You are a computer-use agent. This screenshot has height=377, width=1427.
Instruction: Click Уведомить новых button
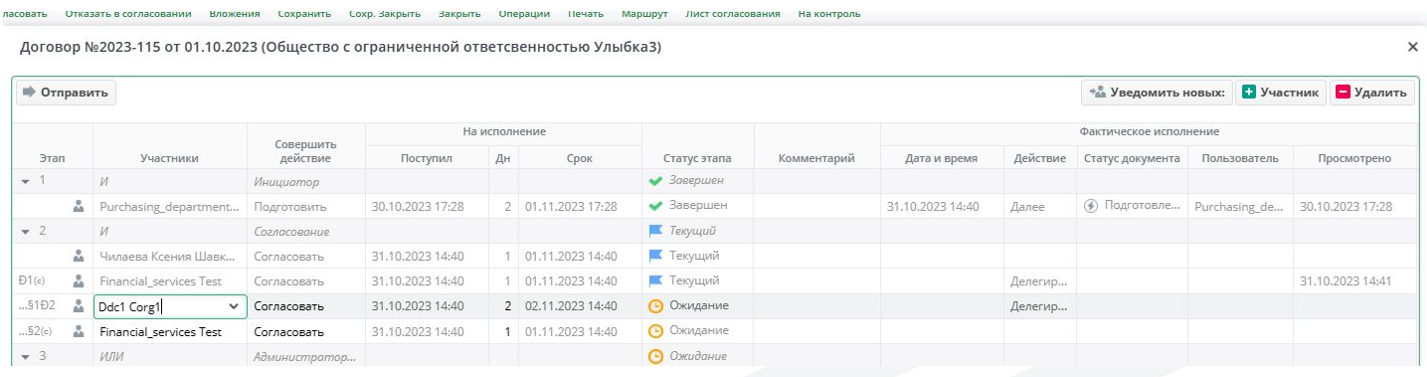(1157, 92)
